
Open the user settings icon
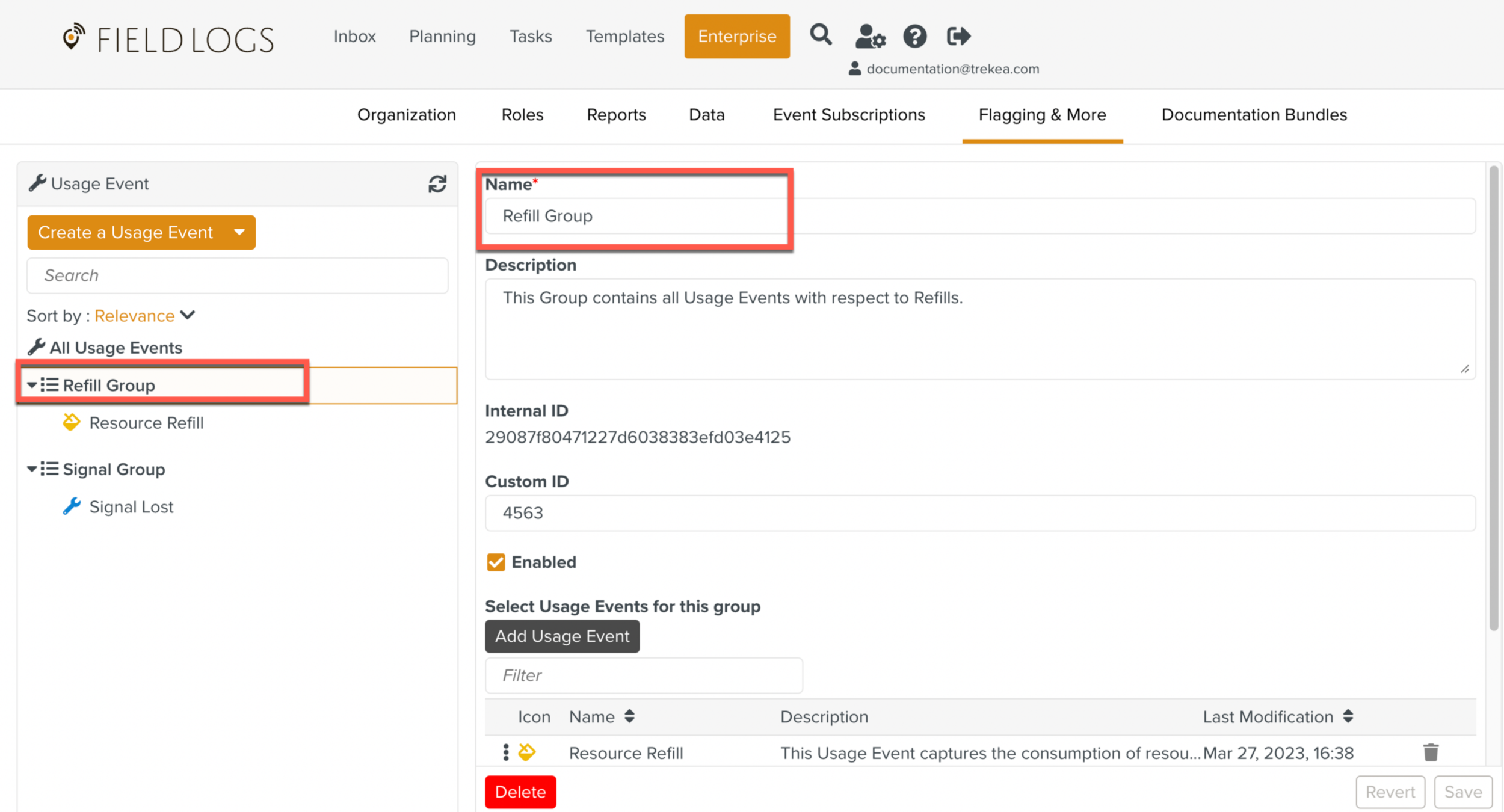click(x=870, y=36)
